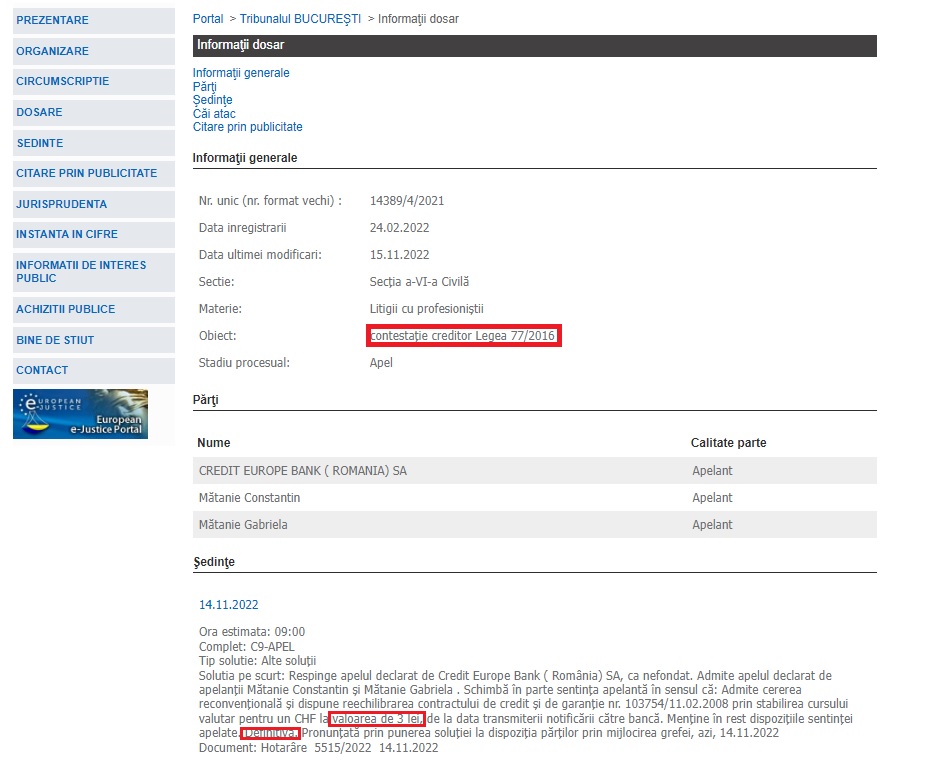The height and width of the screenshot is (767, 934).
Task: Open BINE DE STIUT sidebar item
Action: pos(94,341)
